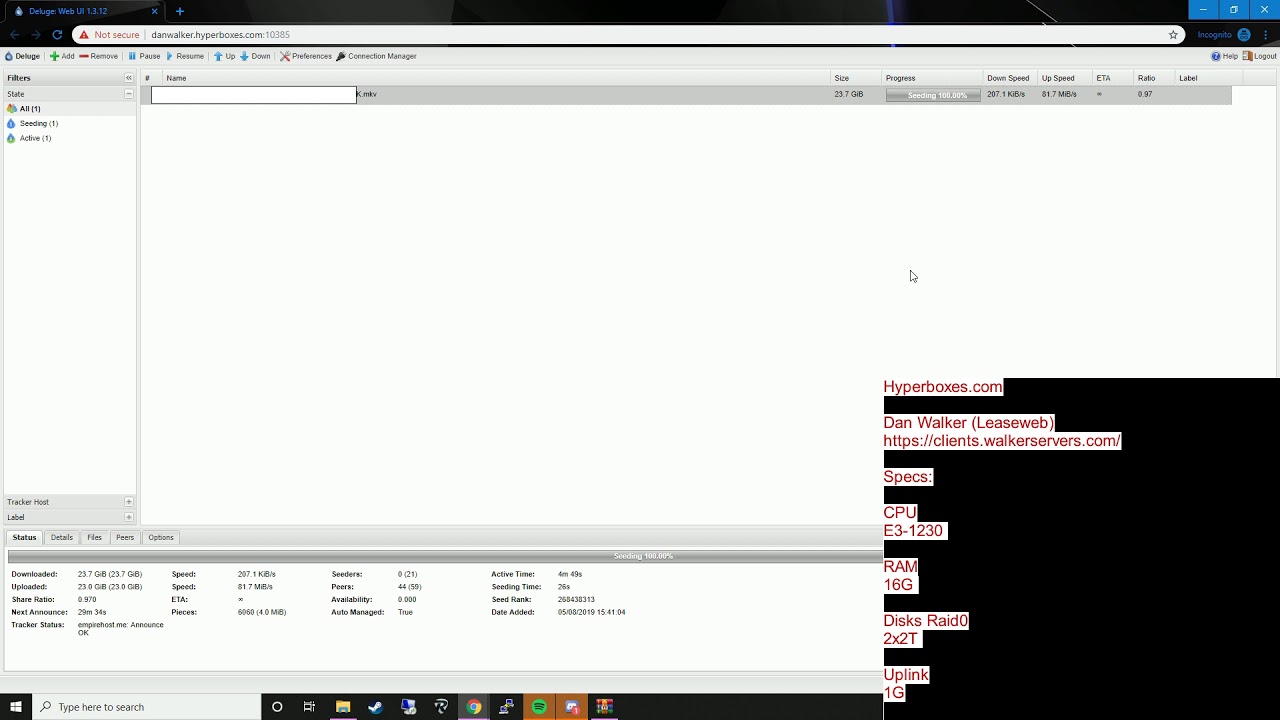1280x720 pixels.
Task: Open Cortana from taskbar
Action: 277,707
